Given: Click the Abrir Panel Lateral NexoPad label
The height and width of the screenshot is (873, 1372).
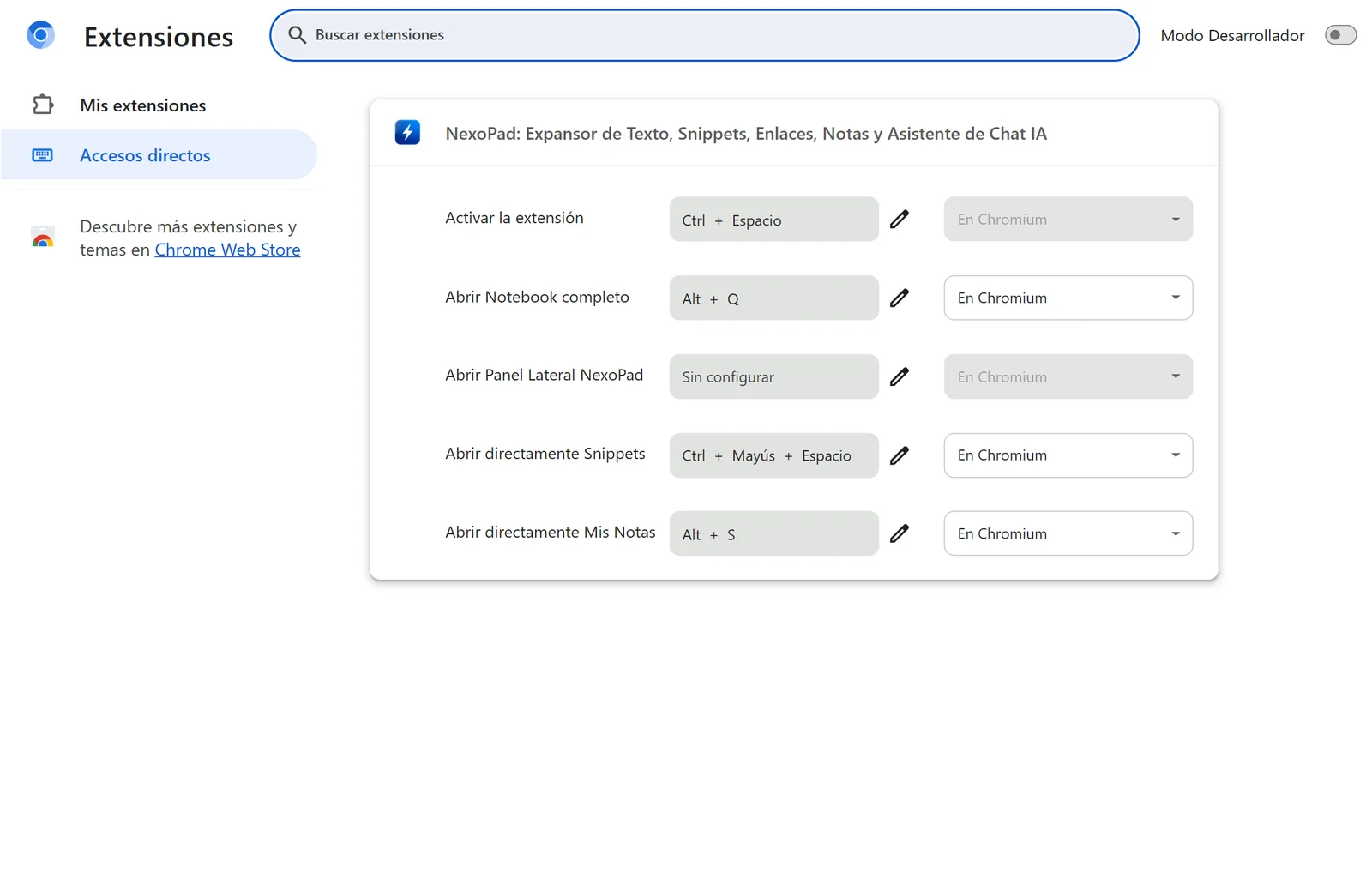Looking at the screenshot, I should pos(544,375).
